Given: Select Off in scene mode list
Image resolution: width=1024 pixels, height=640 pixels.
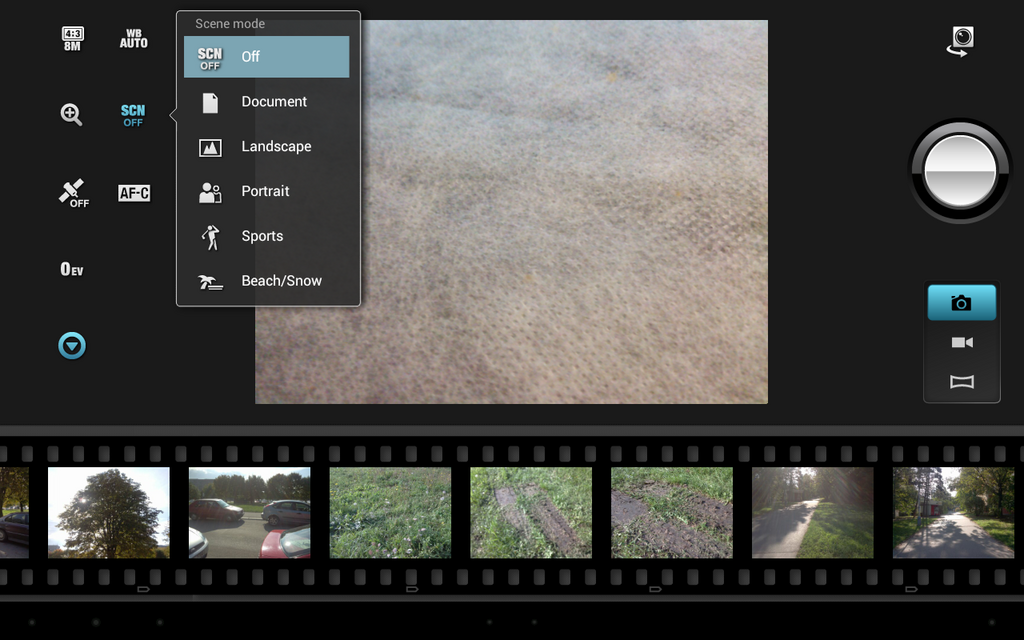Looking at the screenshot, I should coord(266,57).
